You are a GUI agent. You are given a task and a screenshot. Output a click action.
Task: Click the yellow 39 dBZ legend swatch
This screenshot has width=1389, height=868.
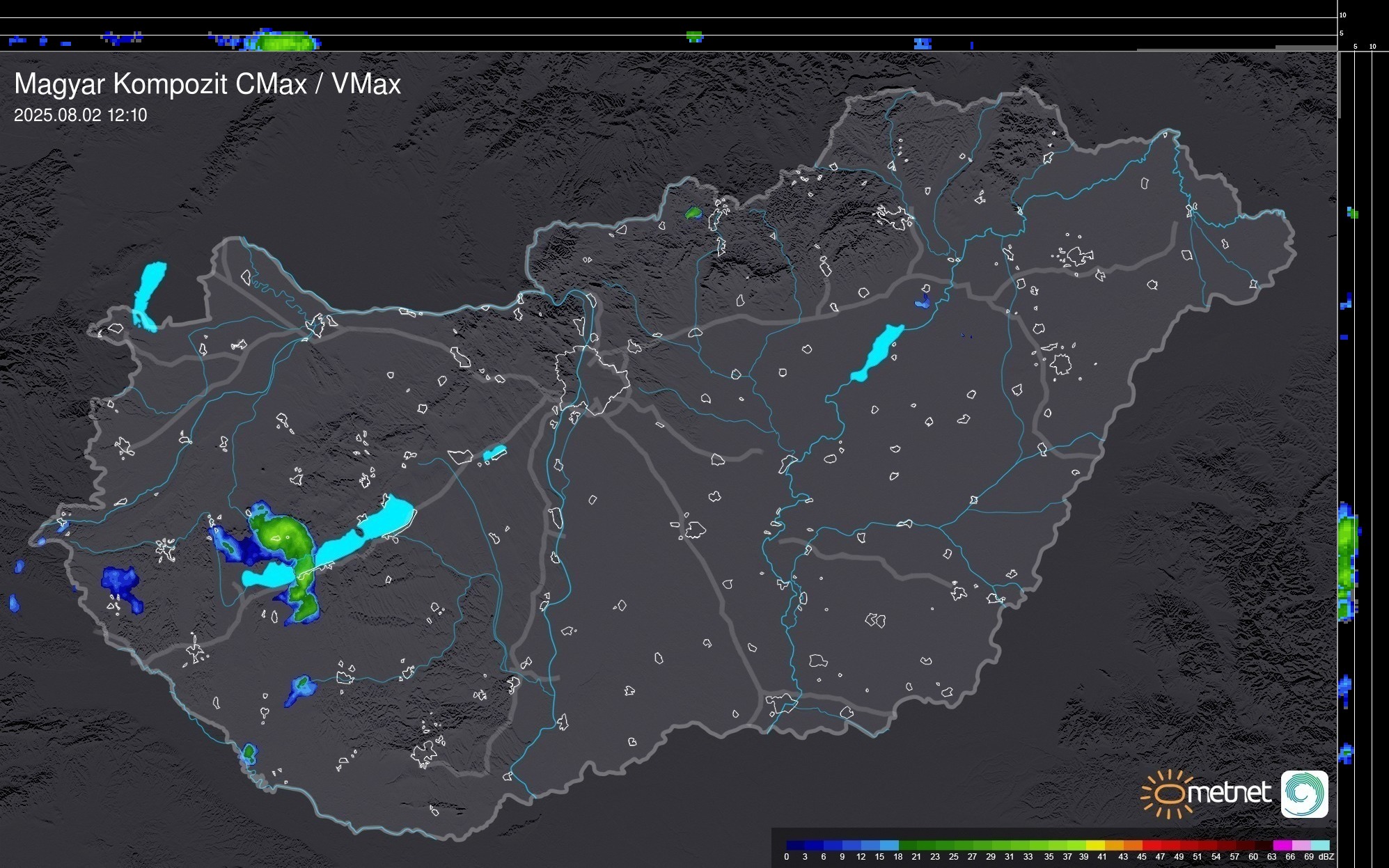point(1095,845)
